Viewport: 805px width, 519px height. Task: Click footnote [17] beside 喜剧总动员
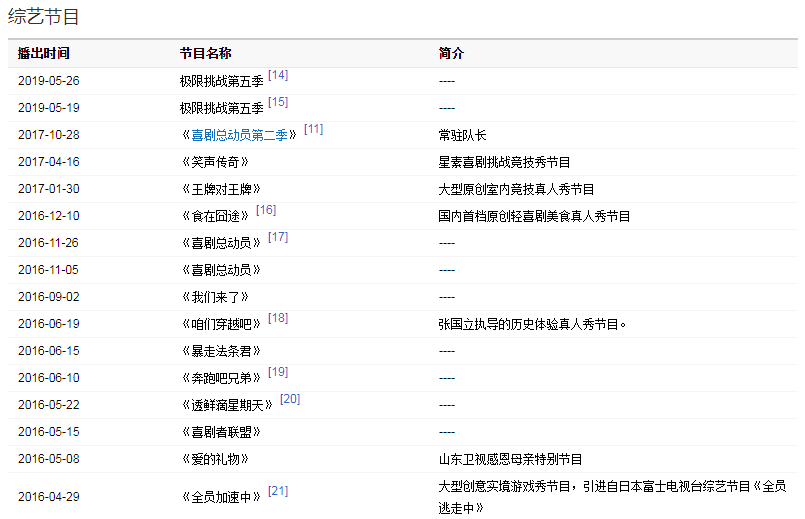pyautogui.click(x=278, y=237)
